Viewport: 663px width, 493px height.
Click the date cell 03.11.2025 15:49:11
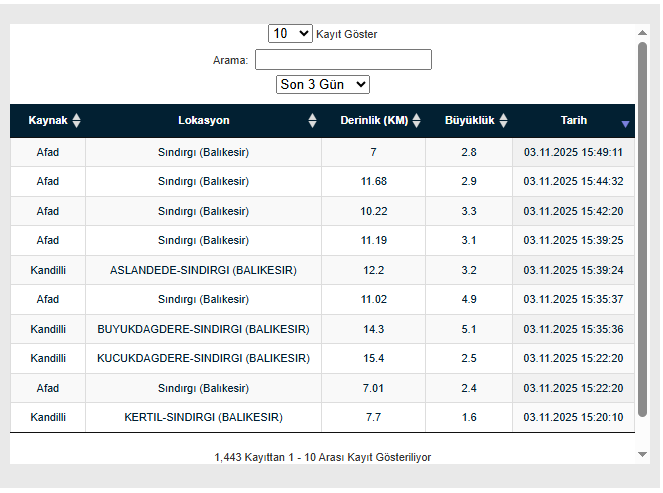pos(573,152)
